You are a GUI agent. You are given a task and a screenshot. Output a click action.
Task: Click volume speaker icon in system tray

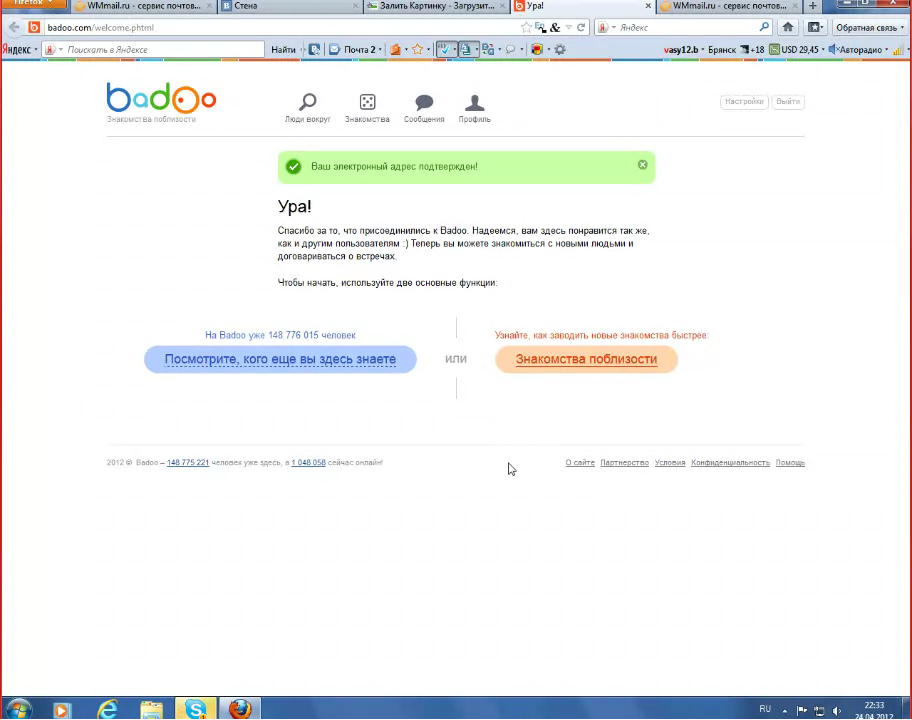836,710
